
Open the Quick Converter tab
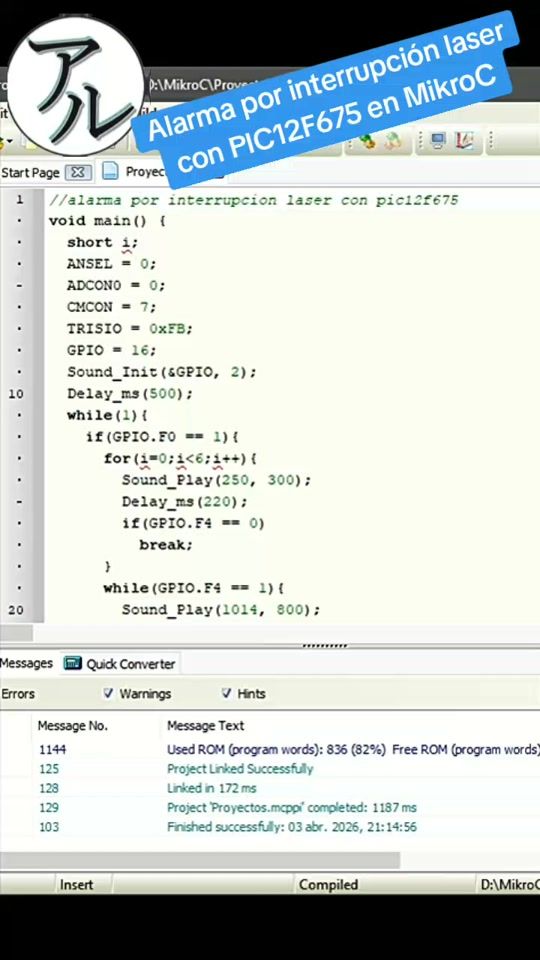(120, 664)
